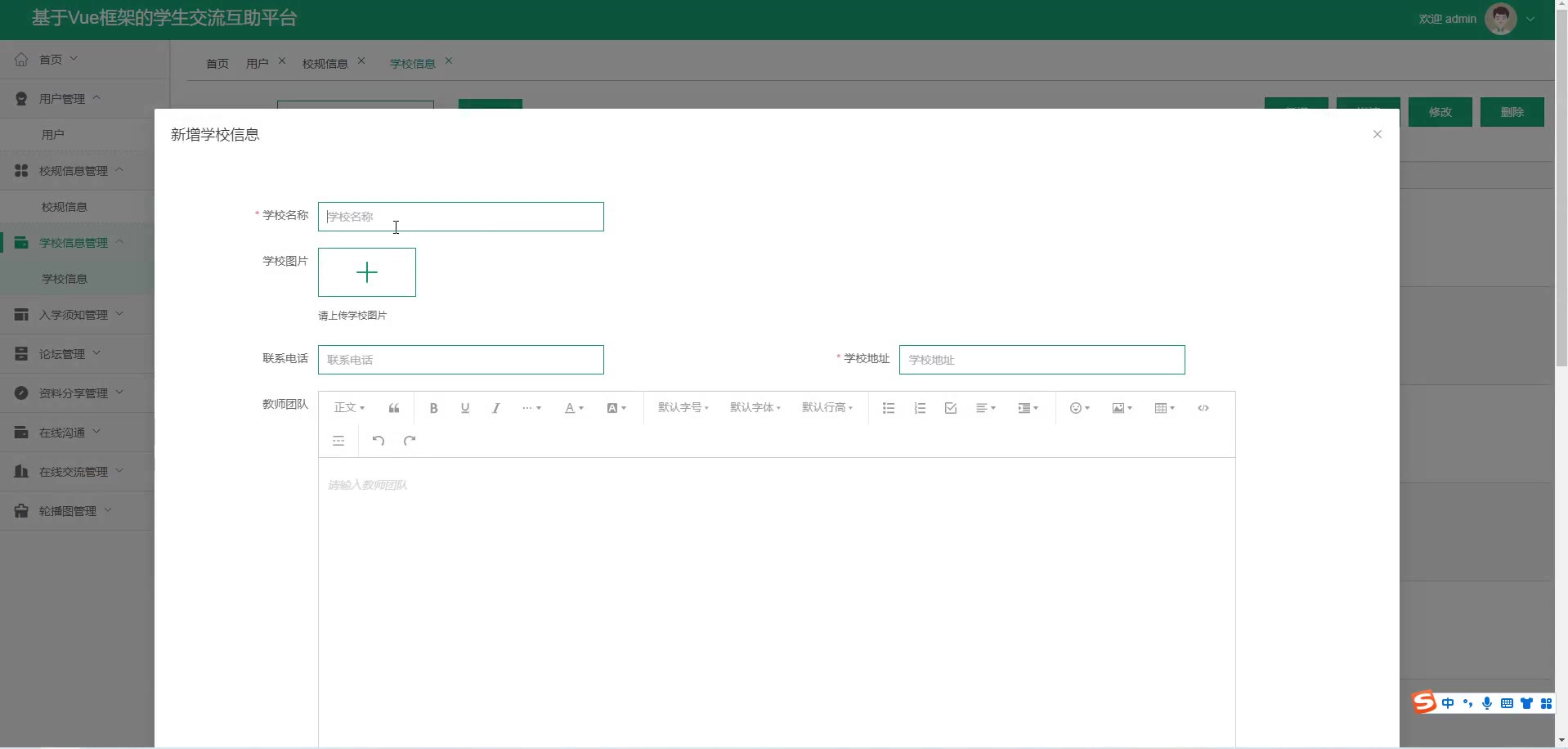Switch Sogou input to Chinese/English mode

pos(1448,703)
